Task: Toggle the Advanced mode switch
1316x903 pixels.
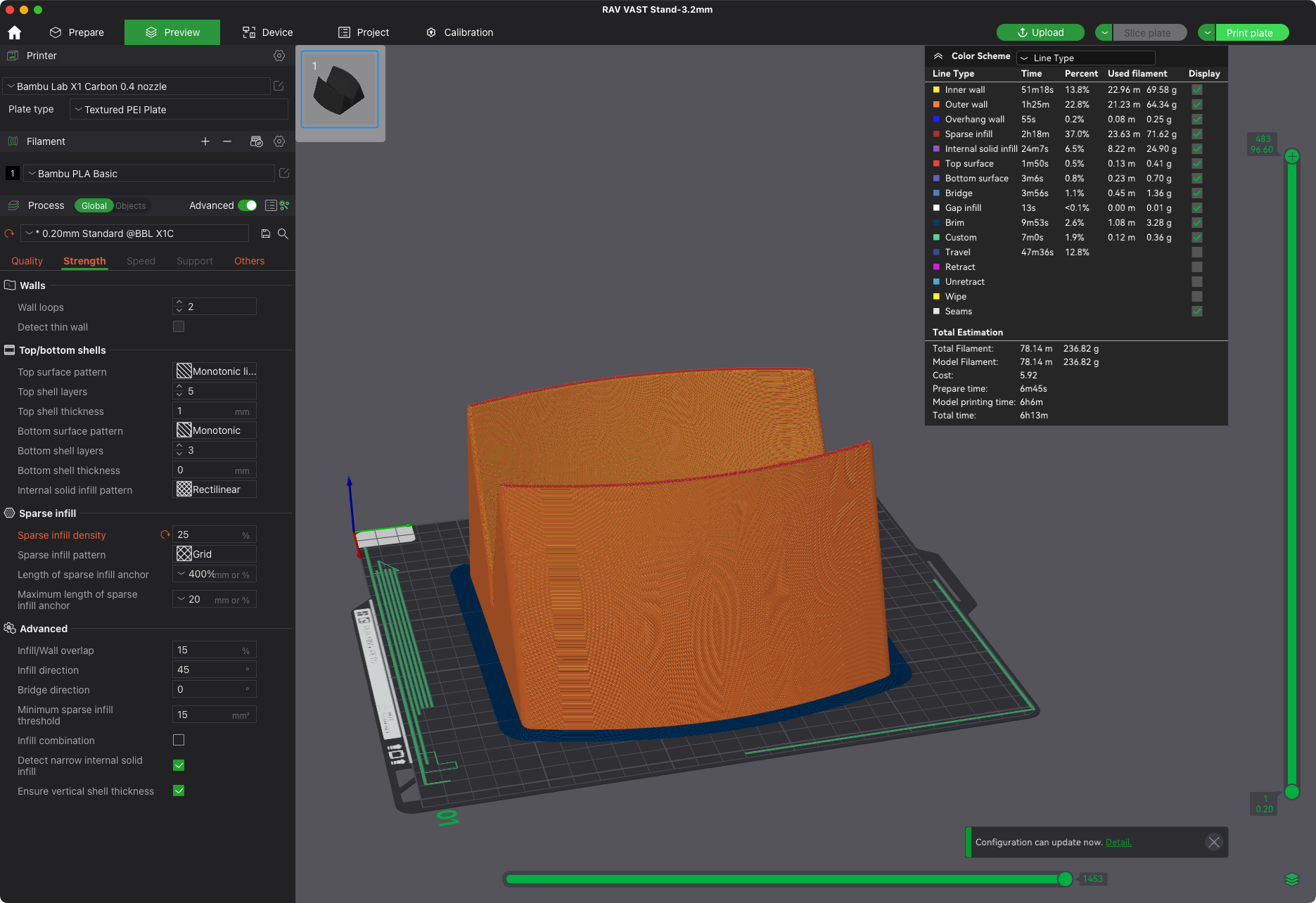Action: click(x=248, y=205)
